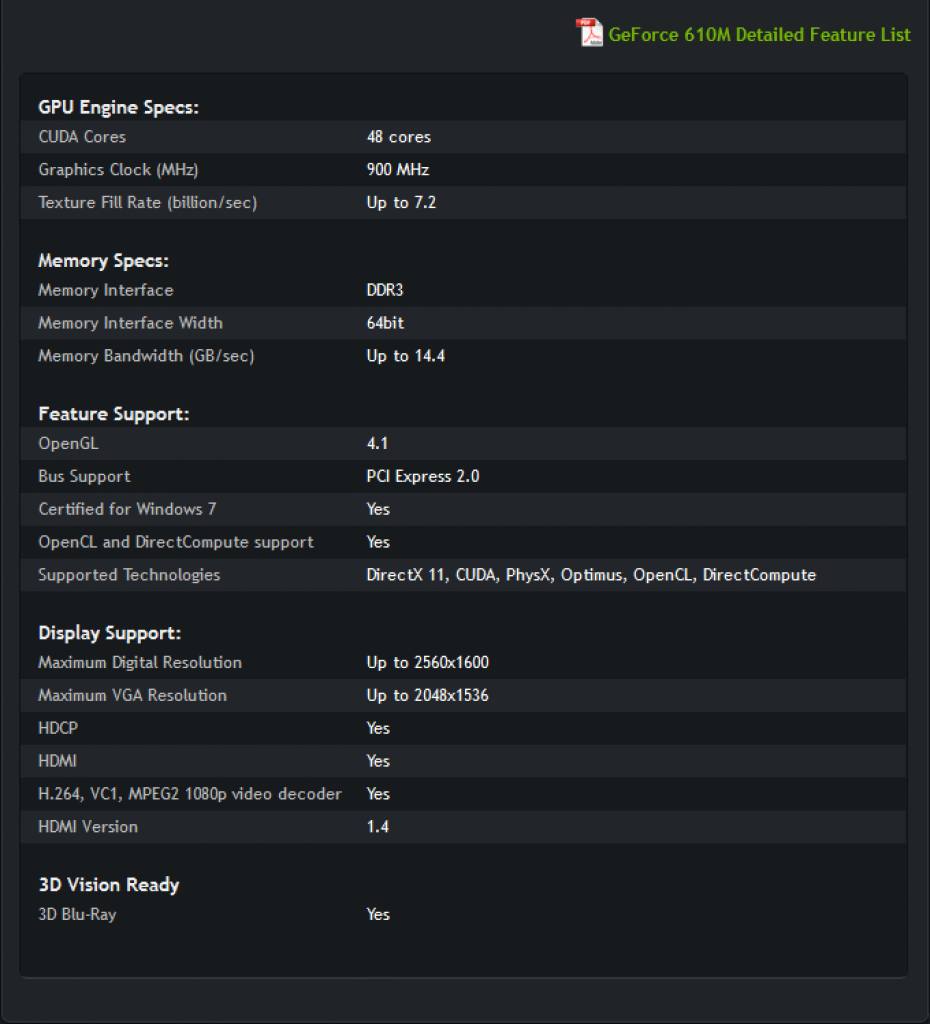Select the Maximum Digital Resolution value
The image size is (930, 1024).
pyautogui.click(x=428, y=662)
